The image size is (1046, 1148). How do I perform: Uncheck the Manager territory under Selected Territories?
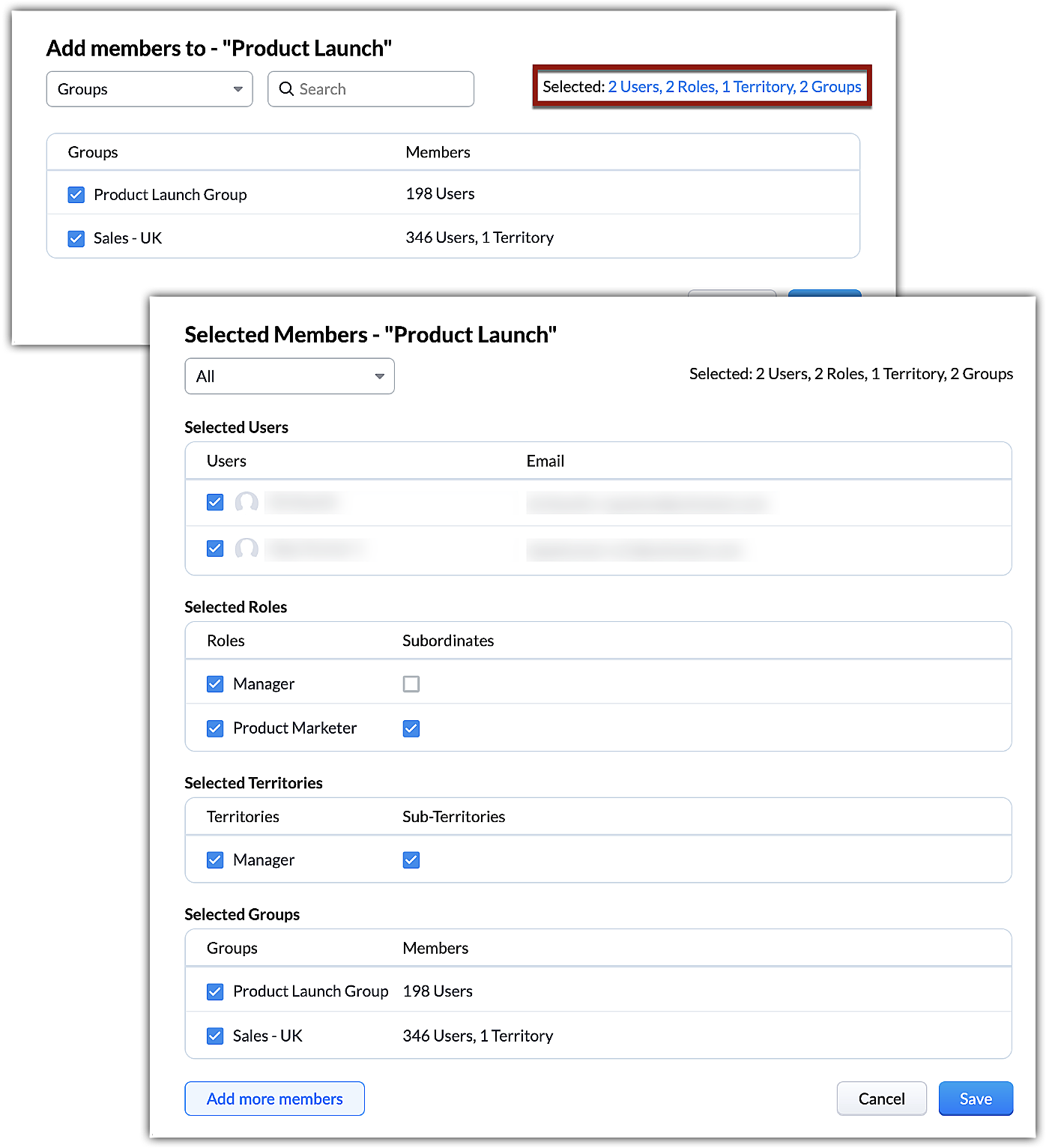215,860
